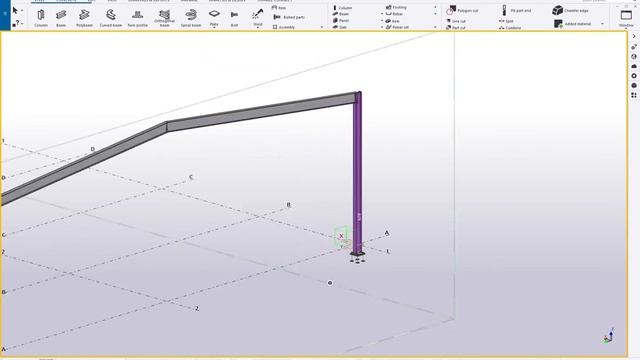Viewport: 640px width, 360px height.
Task: Click the steel Item command
Action: [279, 8]
